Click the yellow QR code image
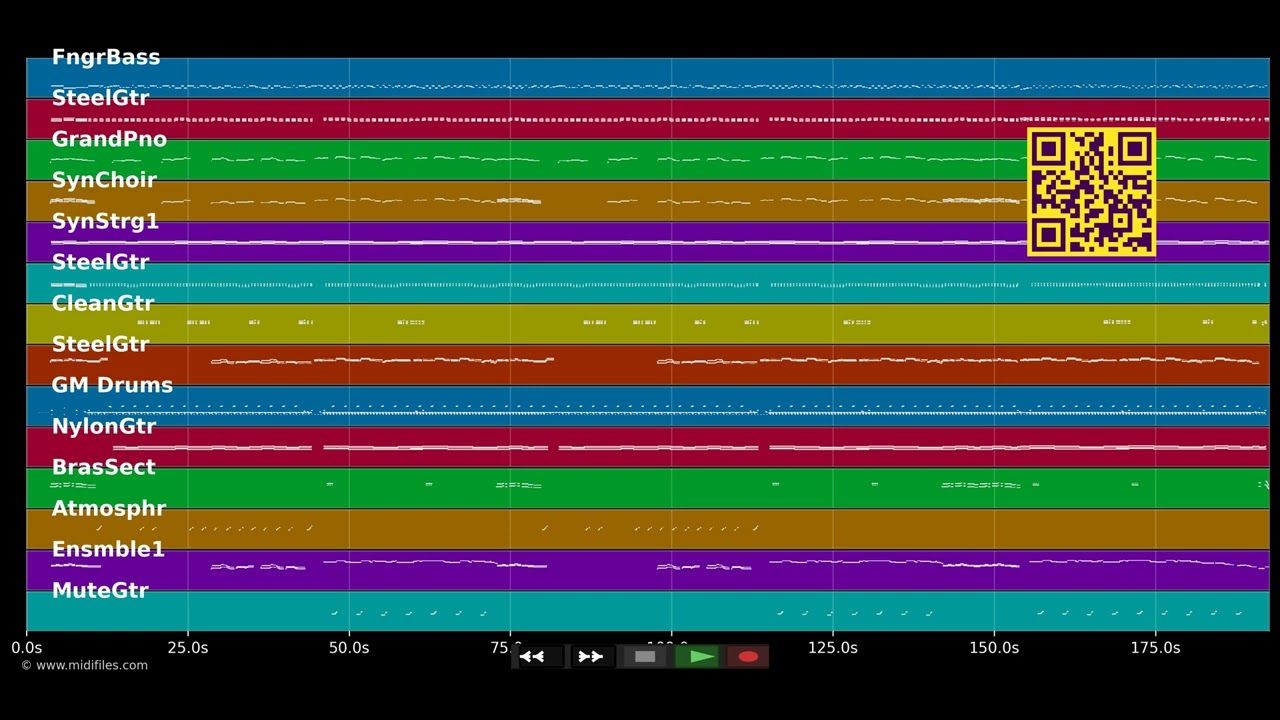The height and width of the screenshot is (720, 1280). click(1092, 192)
